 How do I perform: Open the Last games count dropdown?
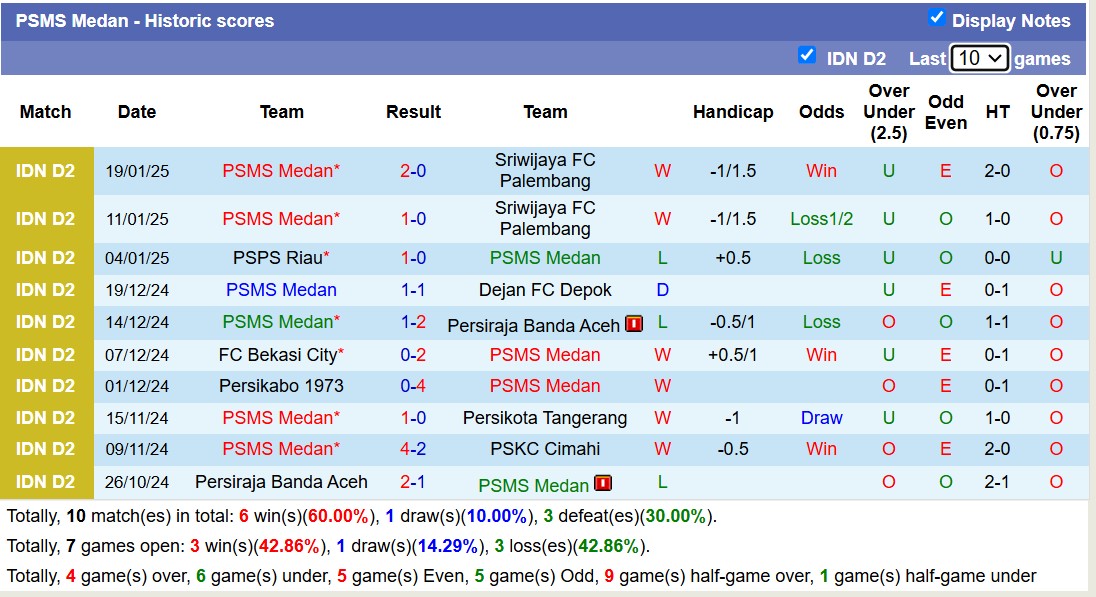[x=979, y=58]
